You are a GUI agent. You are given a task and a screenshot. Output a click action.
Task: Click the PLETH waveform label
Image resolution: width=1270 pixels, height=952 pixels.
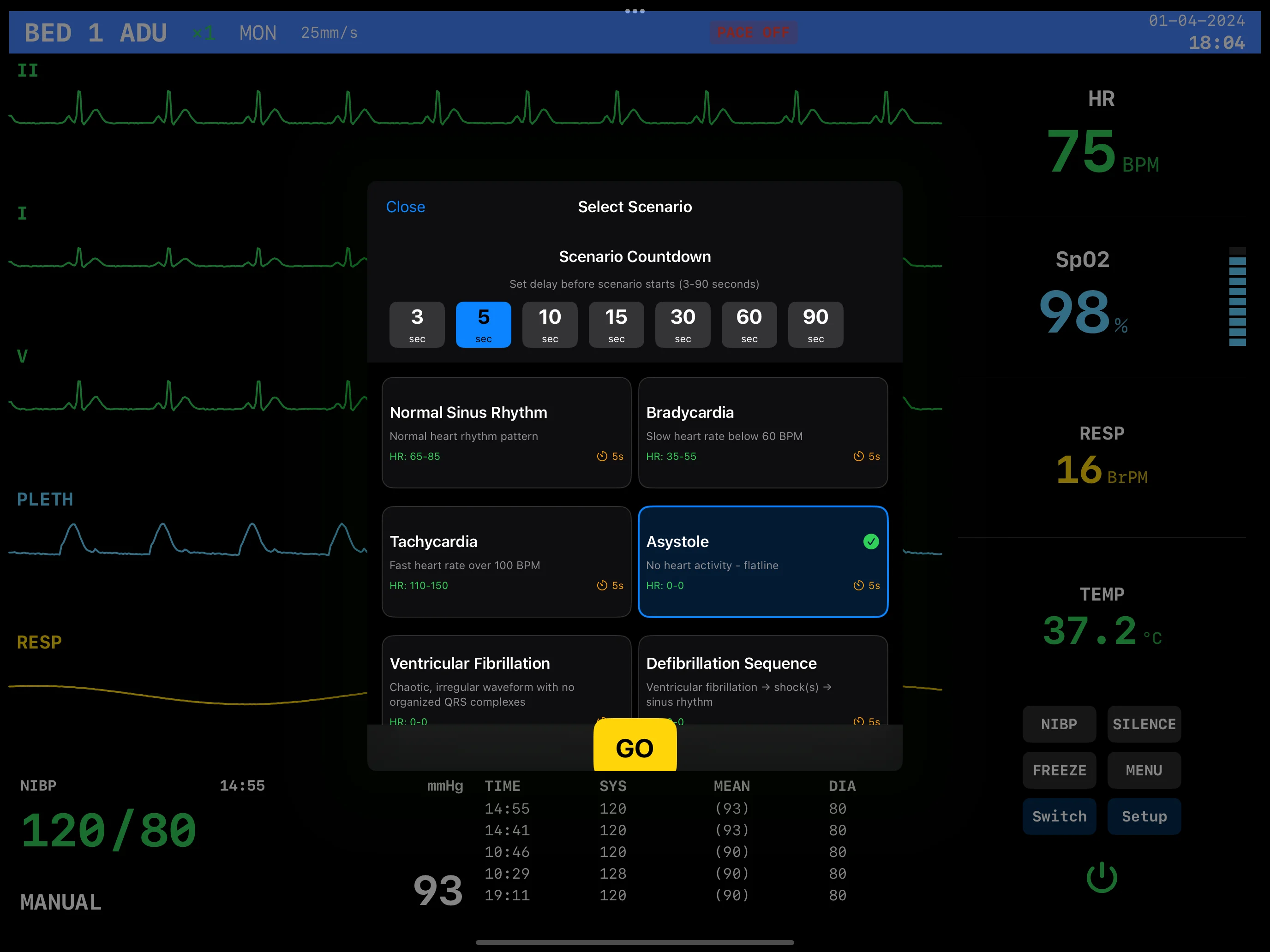[45, 499]
